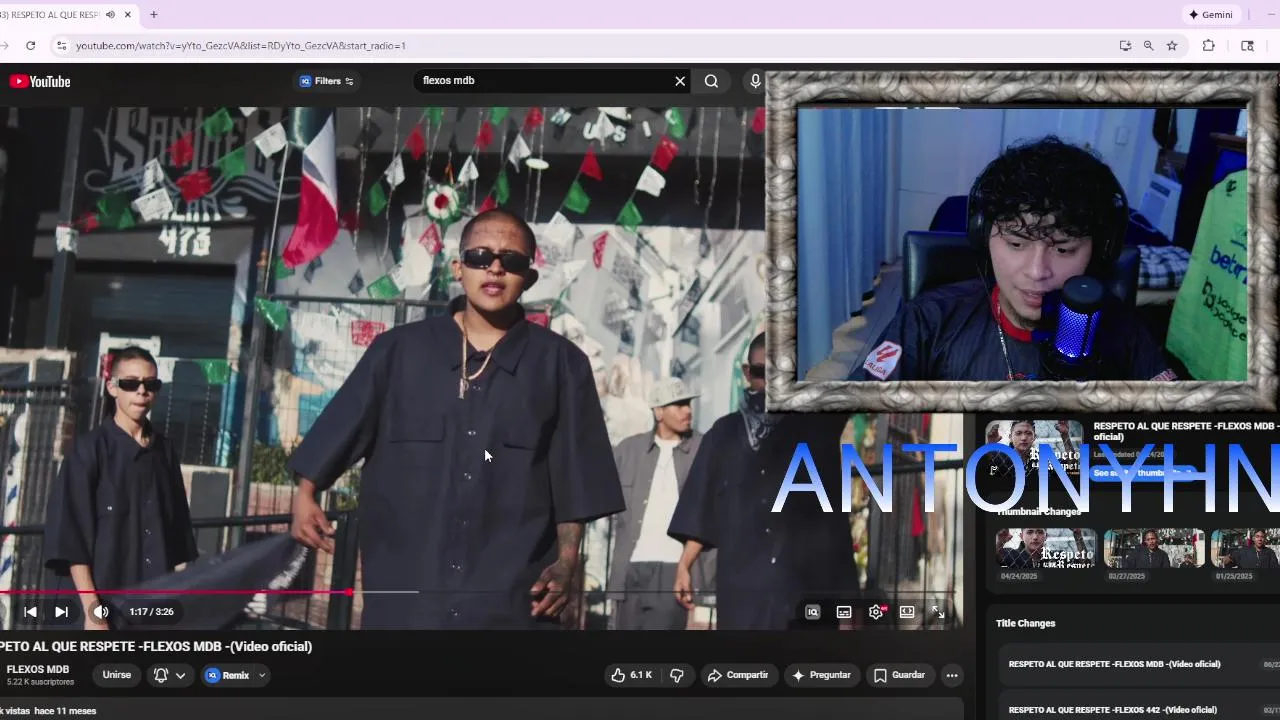Enter fullscreen mode icon
The width and height of the screenshot is (1280, 720).
tap(938, 612)
